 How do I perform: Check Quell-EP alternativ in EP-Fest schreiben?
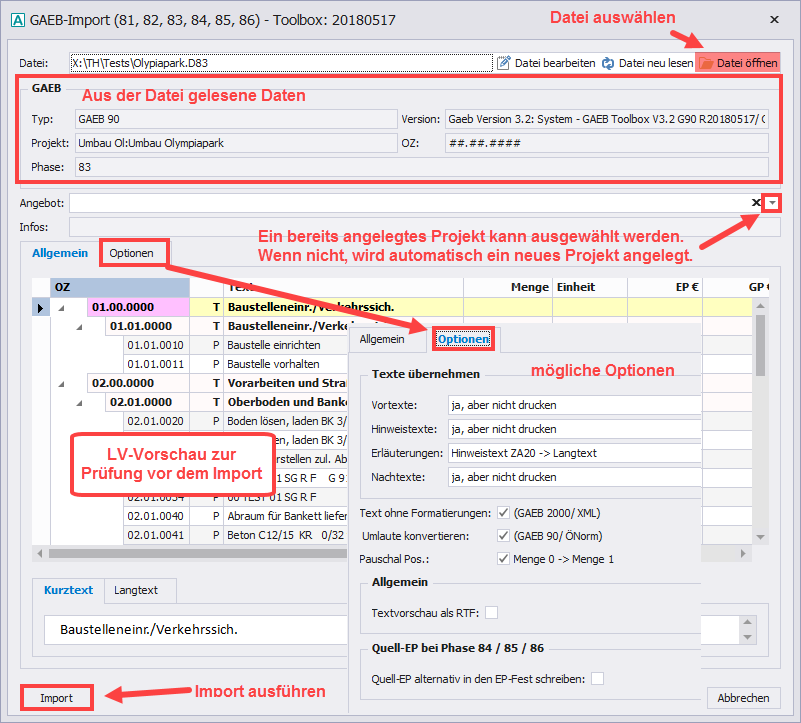pyautogui.click(x=597, y=679)
